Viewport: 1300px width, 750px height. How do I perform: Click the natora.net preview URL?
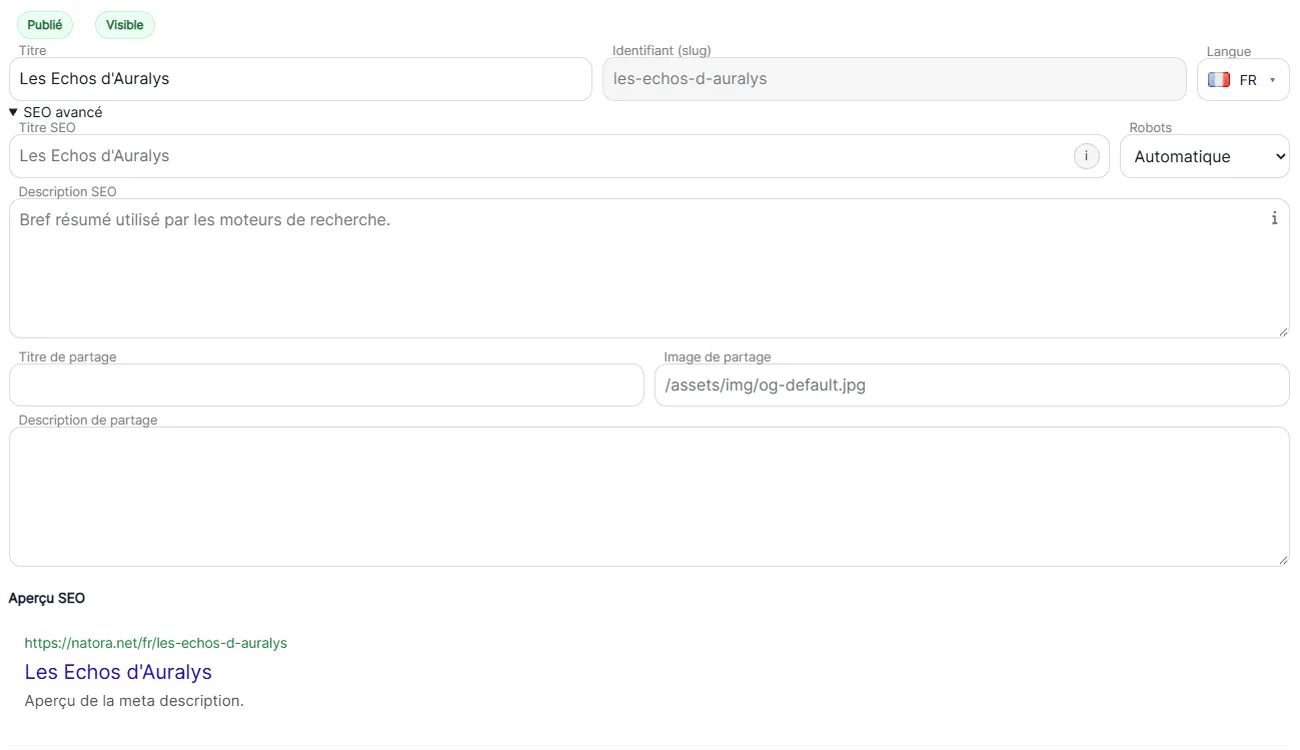156,643
